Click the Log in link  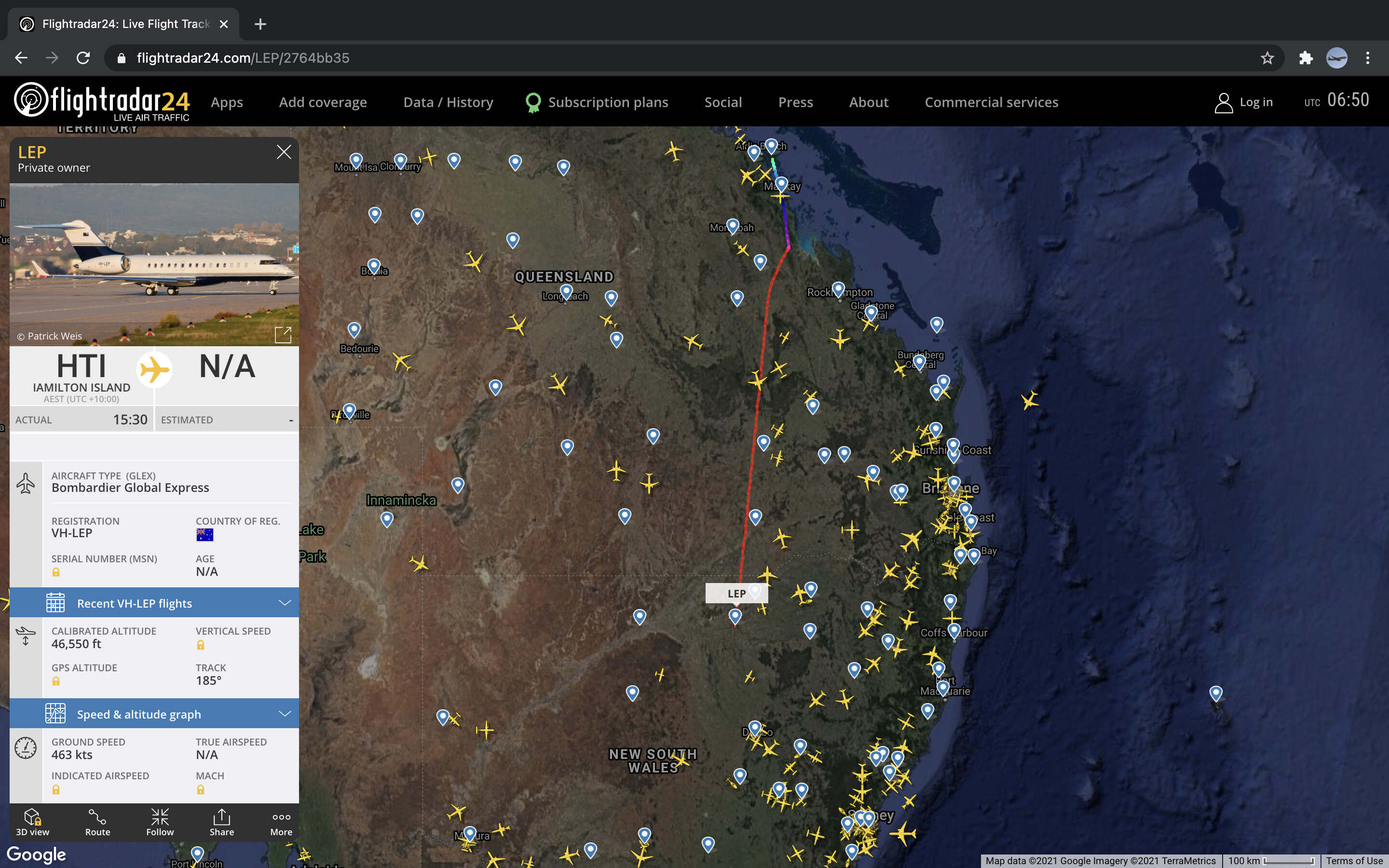[x=1255, y=102]
